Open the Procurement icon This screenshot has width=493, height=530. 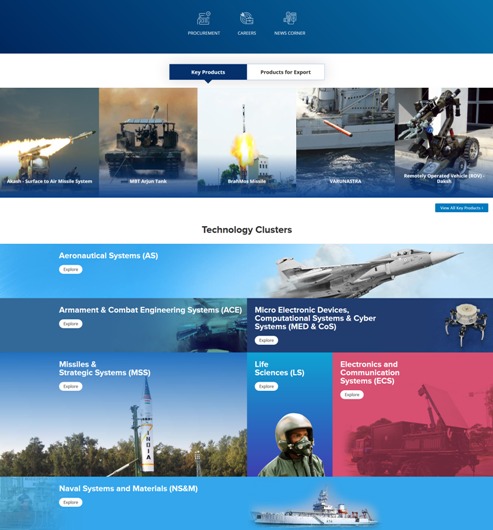tap(204, 18)
